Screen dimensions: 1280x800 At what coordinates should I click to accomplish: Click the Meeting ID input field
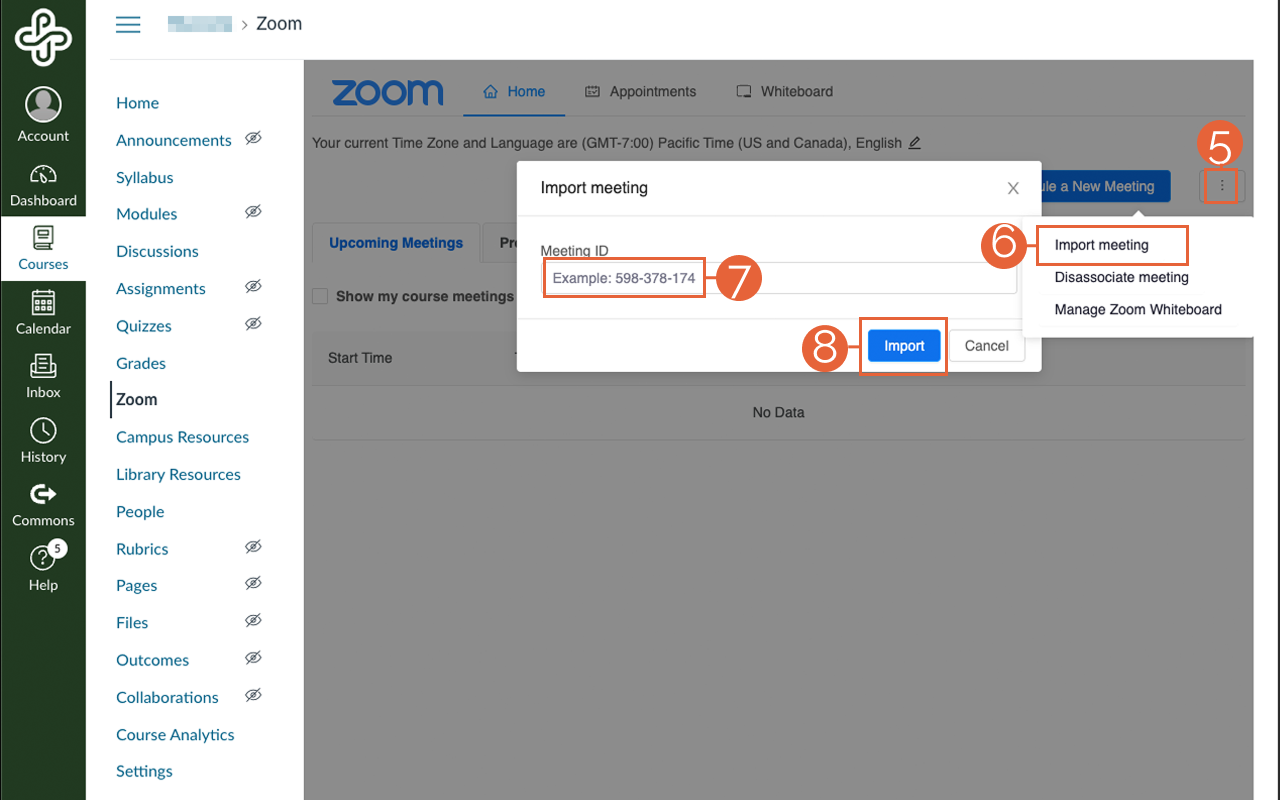(x=860, y=278)
